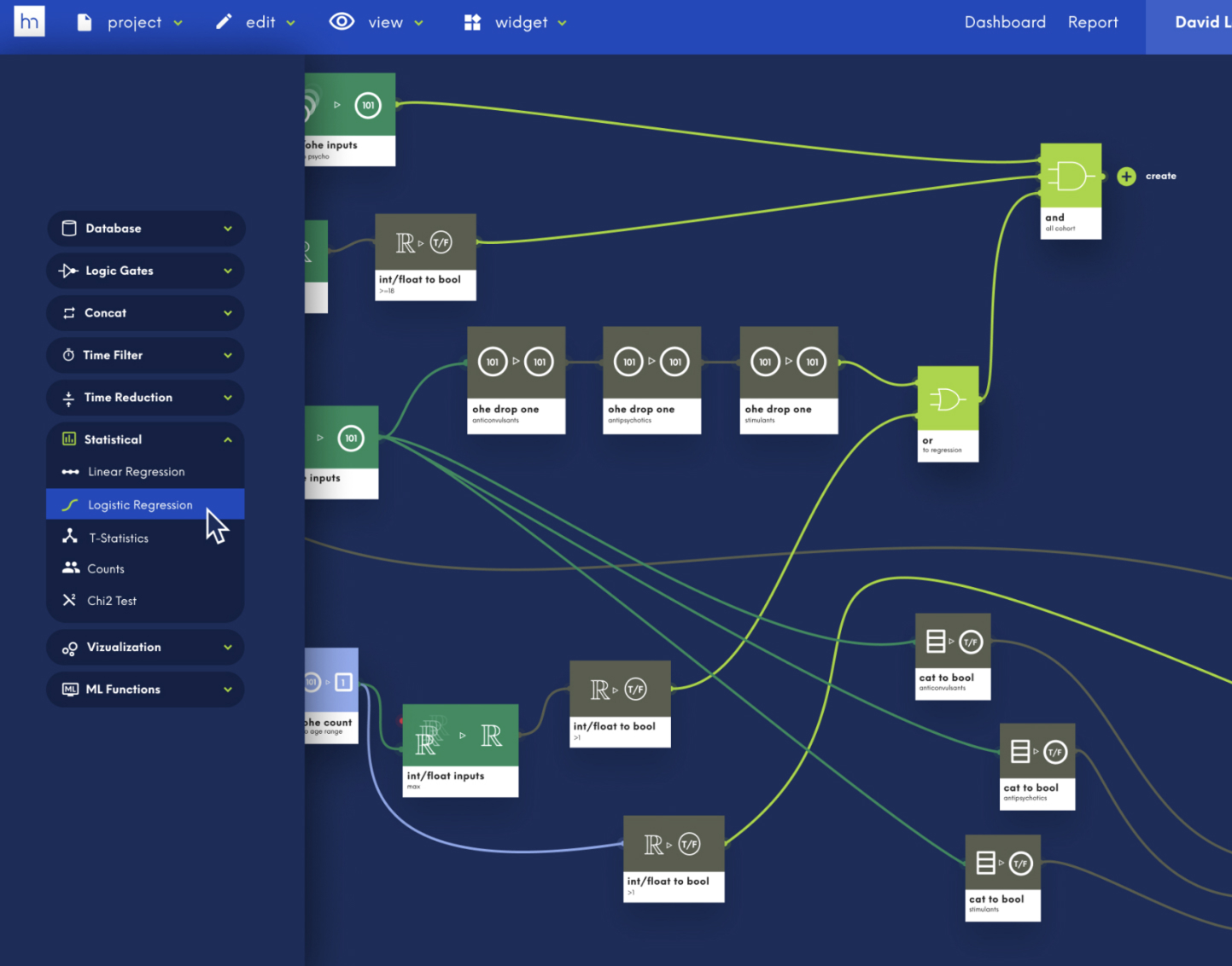The height and width of the screenshot is (966, 1232).
Task: Click the hm logo in the top bar
Action: (29, 21)
